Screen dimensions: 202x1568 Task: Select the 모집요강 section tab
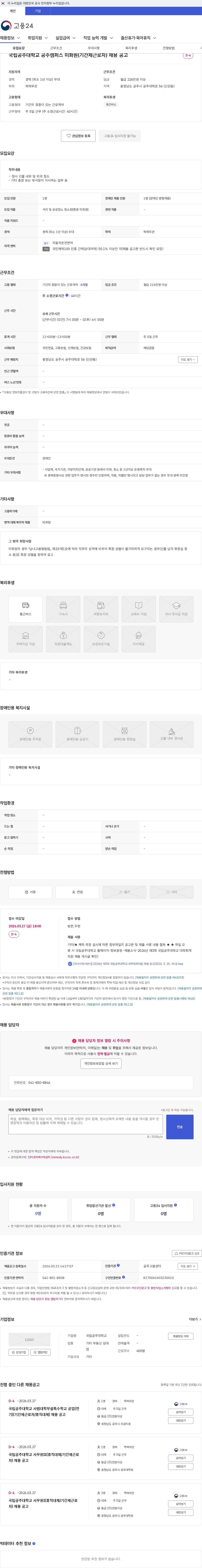point(19,48)
